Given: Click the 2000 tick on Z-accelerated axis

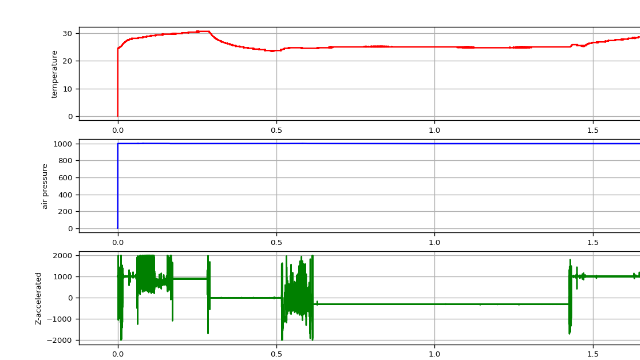Looking at the screenshot, I should click(x=62, y=256).
